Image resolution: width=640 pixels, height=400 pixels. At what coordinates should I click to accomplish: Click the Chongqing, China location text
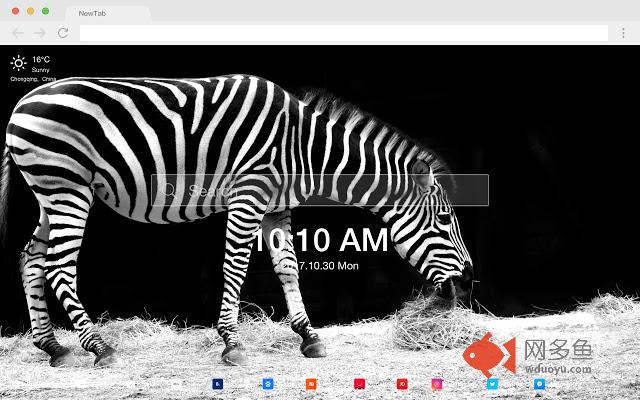pos(33,79)
